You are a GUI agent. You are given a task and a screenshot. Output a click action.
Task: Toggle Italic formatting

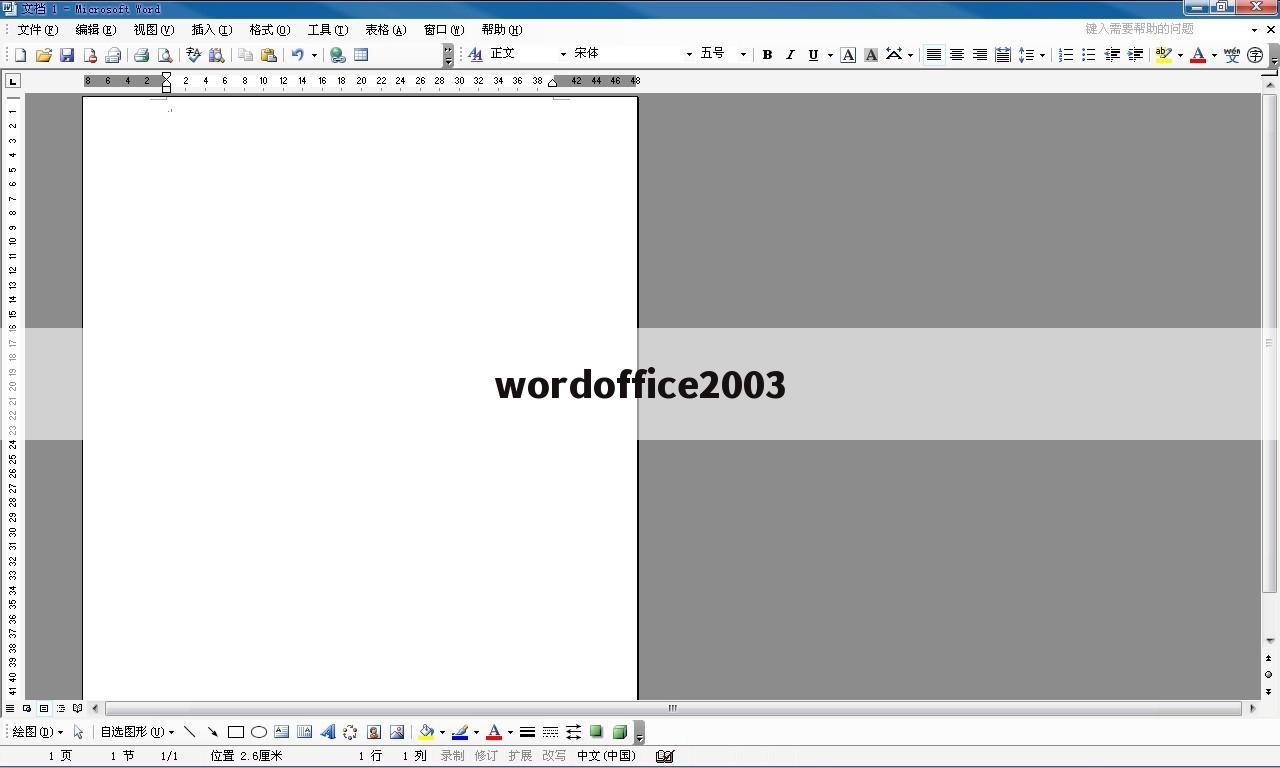pyautogui.click(x=790, y=55)
